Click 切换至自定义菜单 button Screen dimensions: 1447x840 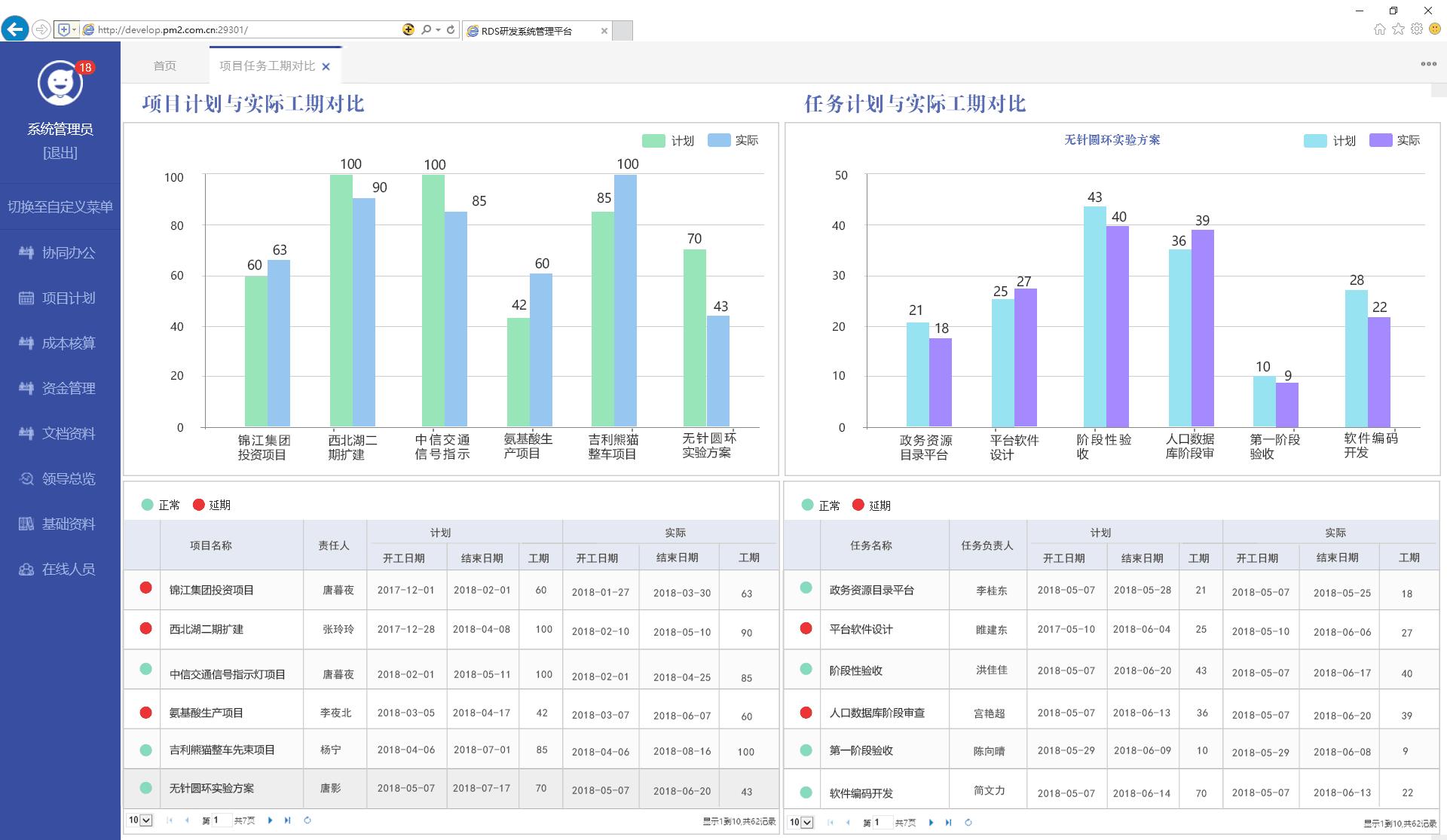pos(60,206)
